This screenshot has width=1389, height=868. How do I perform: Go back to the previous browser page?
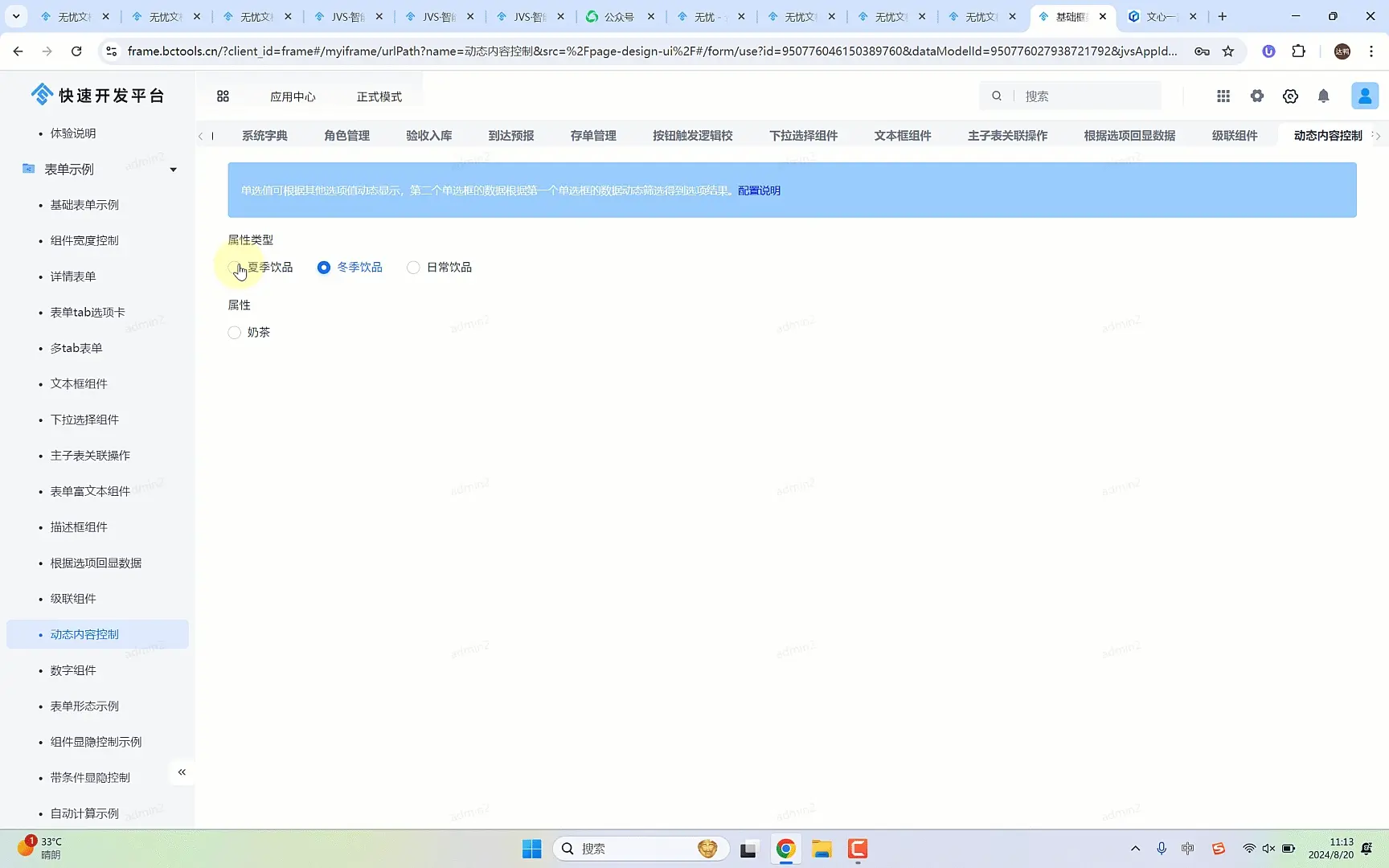pos(18,51)
